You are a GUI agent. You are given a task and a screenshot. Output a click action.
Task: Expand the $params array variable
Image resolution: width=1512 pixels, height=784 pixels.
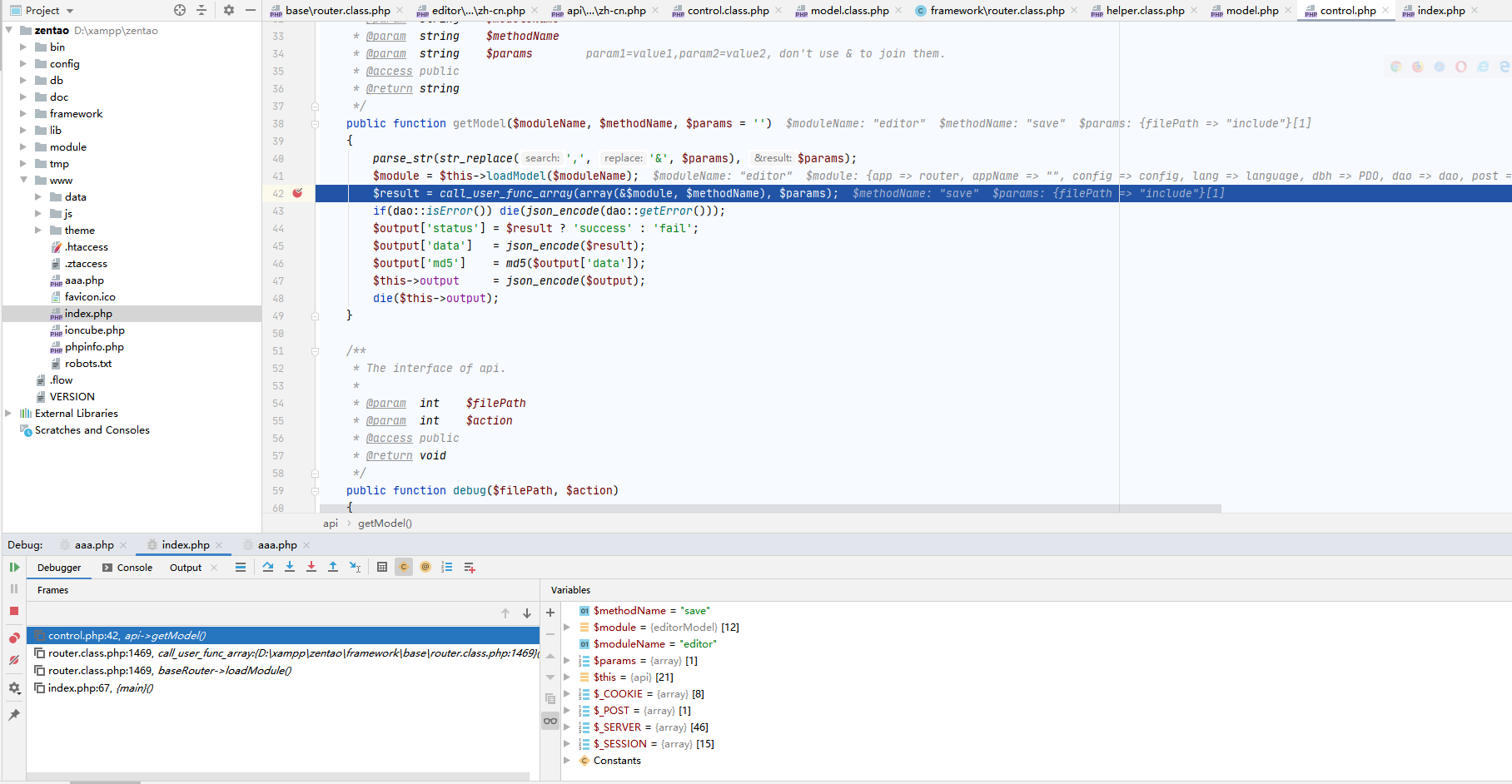567,661
